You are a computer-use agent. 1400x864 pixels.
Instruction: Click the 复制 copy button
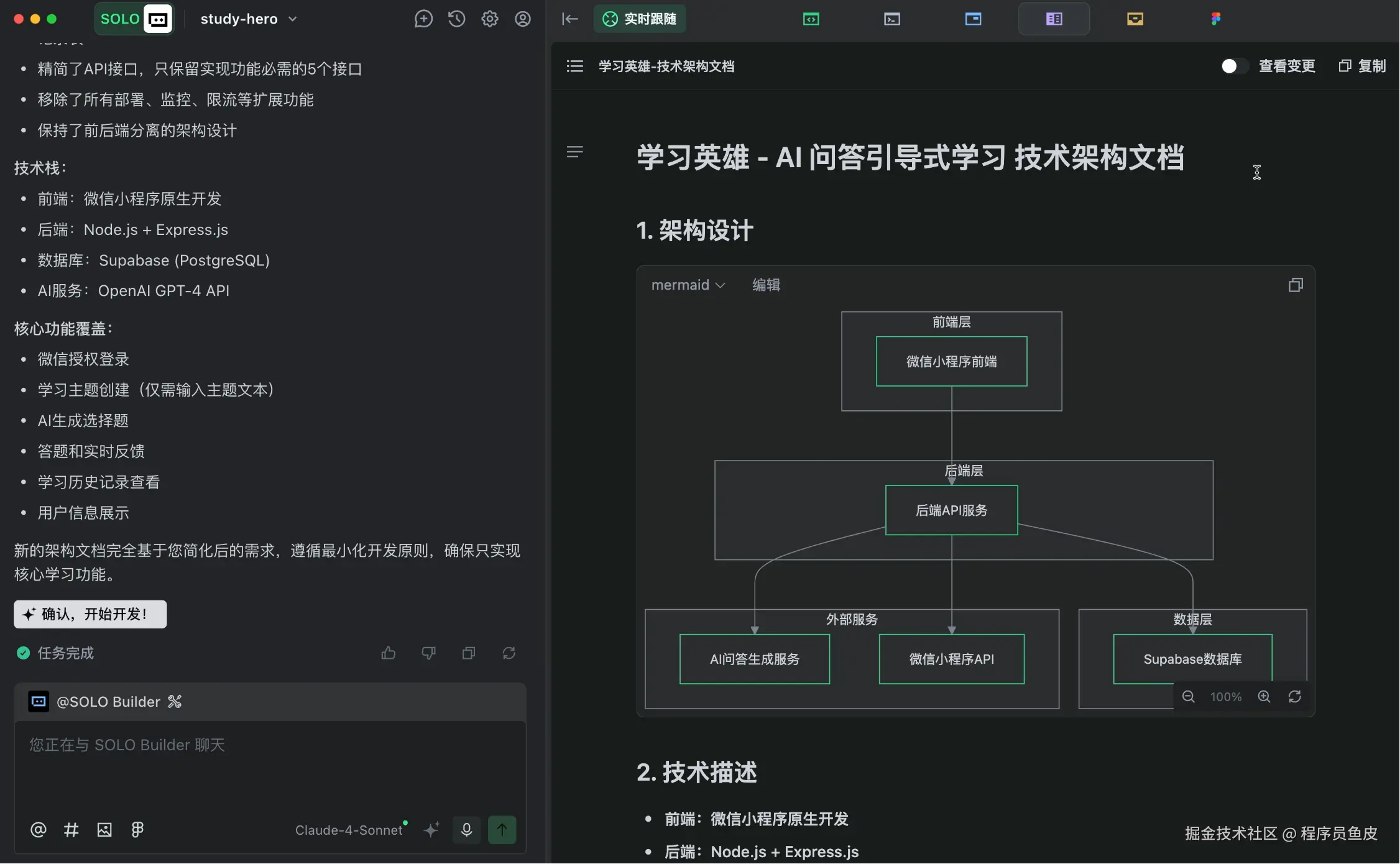tap(1363, 67)
